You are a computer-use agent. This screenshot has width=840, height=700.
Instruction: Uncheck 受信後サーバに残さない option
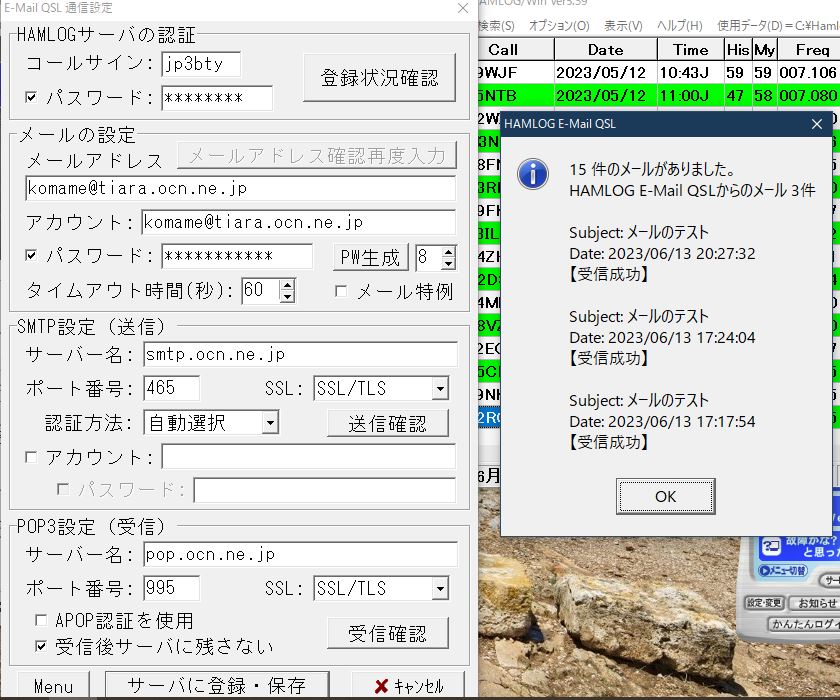click(x=41, y=646)
